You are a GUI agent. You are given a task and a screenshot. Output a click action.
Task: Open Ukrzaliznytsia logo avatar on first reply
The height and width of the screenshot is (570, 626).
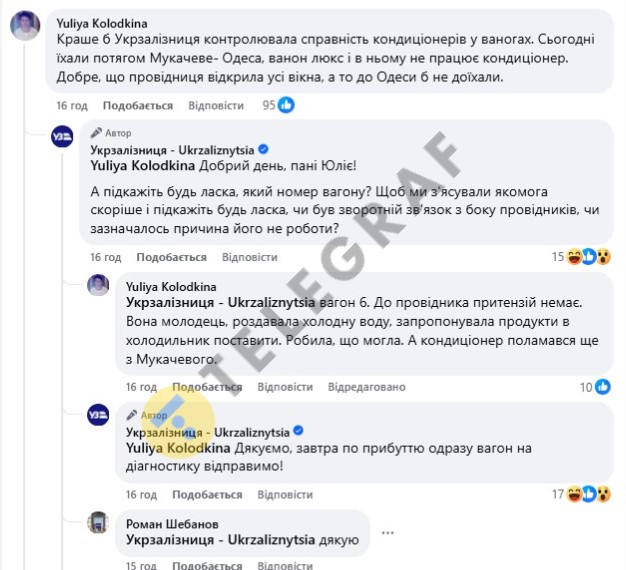[62, 136]
